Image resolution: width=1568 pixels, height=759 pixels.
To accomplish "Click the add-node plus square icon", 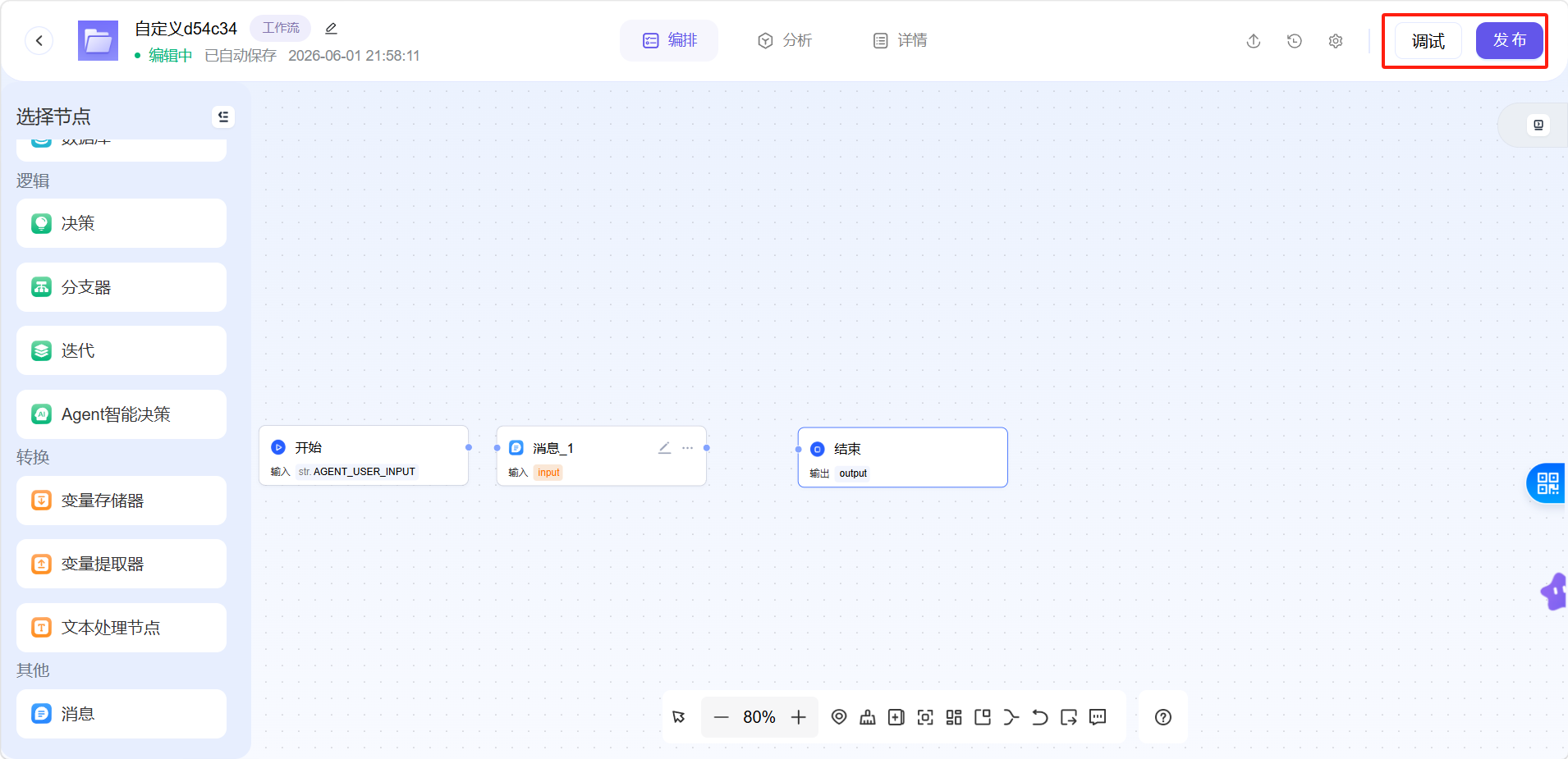I will pos(896,717).
